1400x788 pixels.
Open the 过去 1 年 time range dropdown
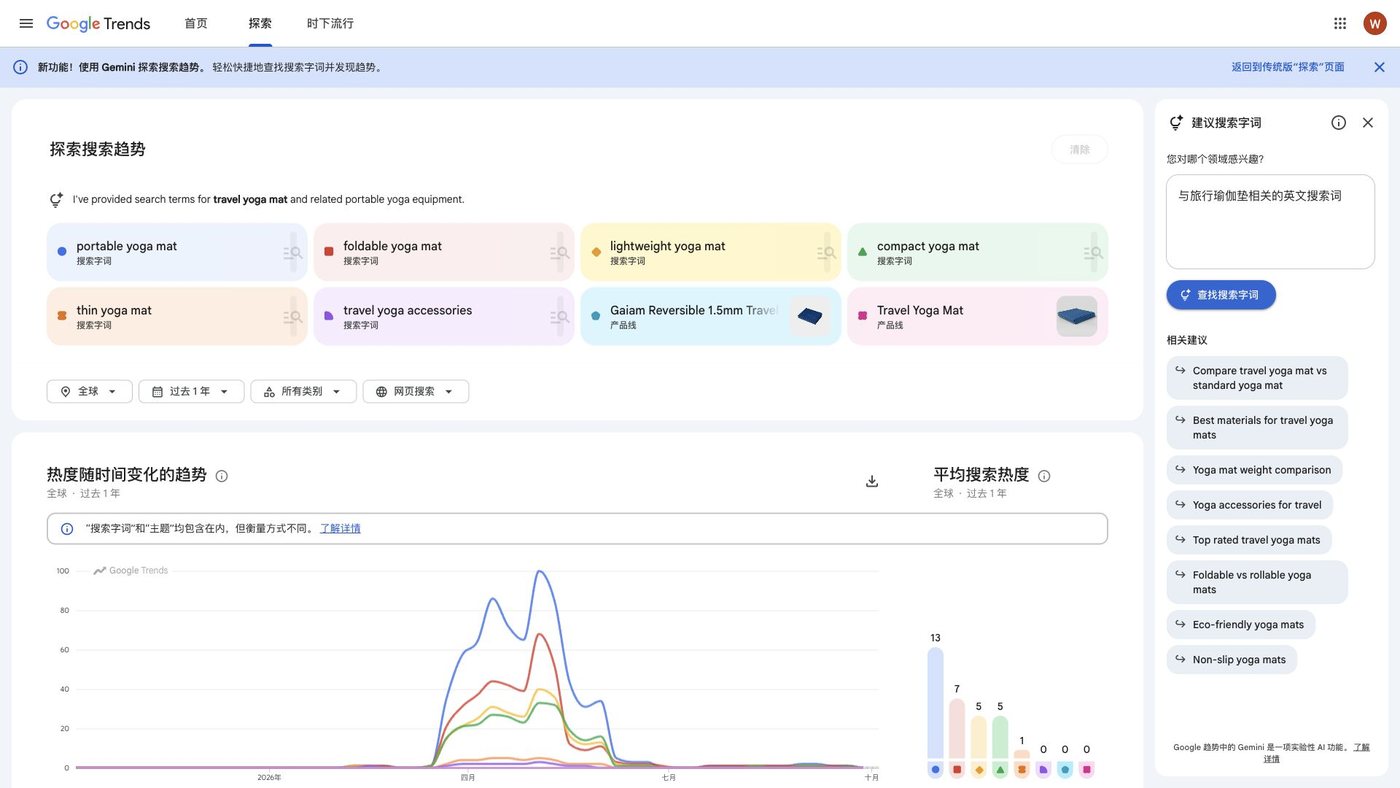click(x=191, y=392)
